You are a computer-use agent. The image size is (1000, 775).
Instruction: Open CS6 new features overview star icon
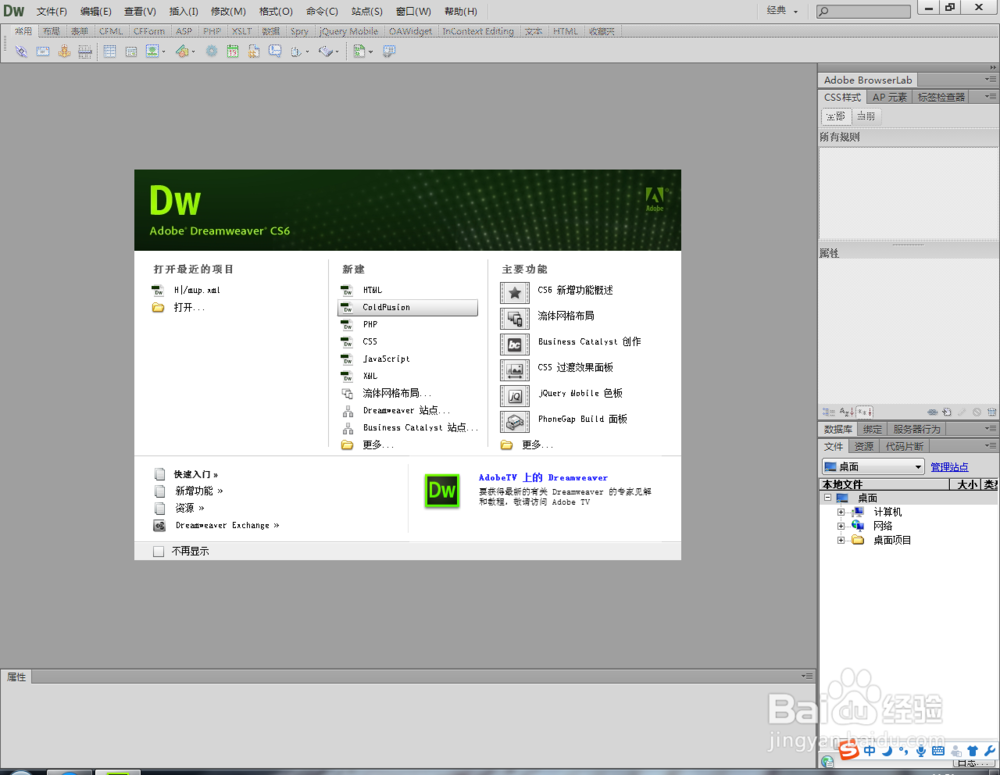pyautogui.click(x=515, y=293)
